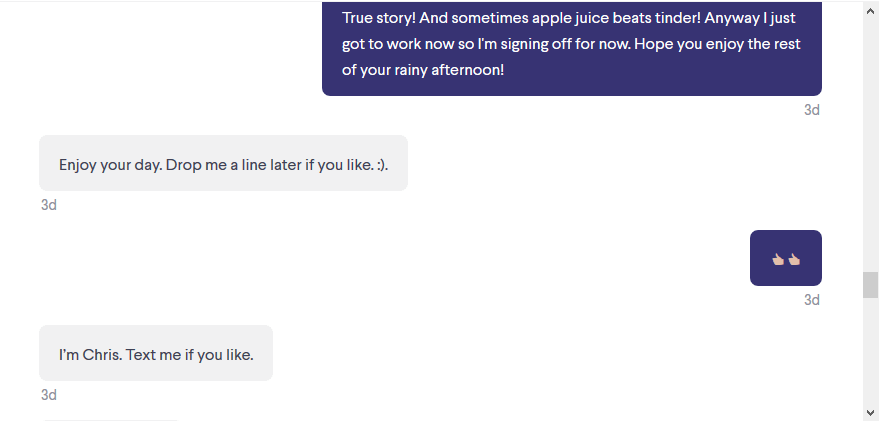
Task: Click the 3d timestamp under "I'm Chris"
Action: coord(49,395)
